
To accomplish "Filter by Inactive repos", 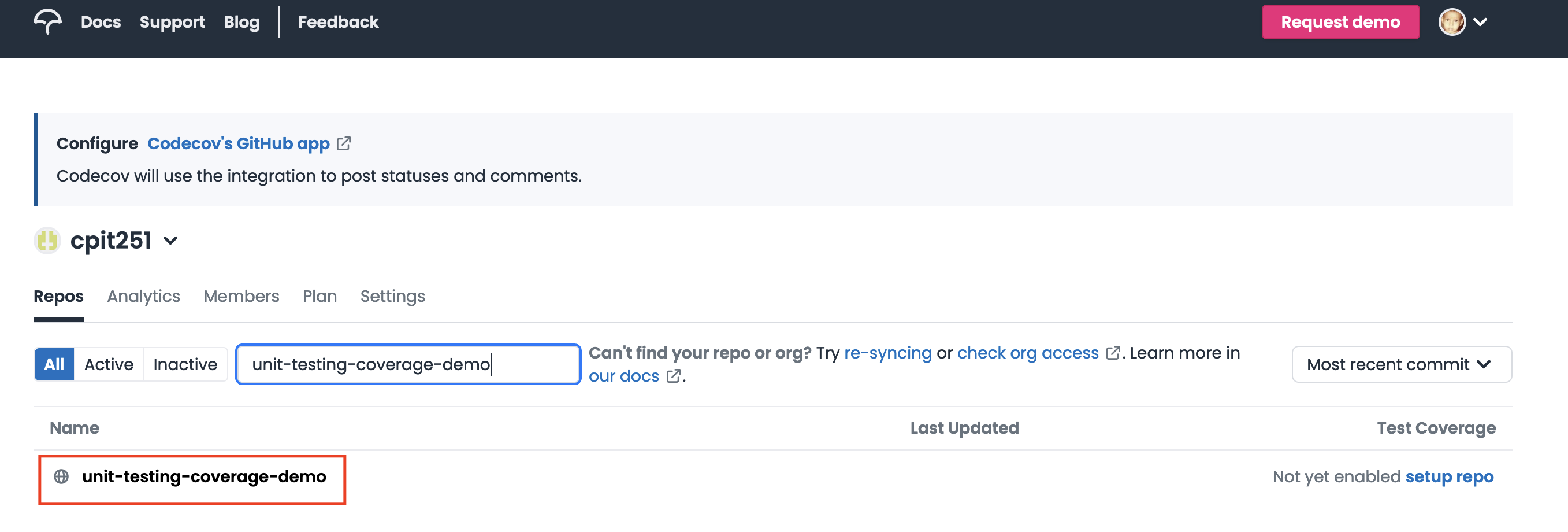I will 185,364.
